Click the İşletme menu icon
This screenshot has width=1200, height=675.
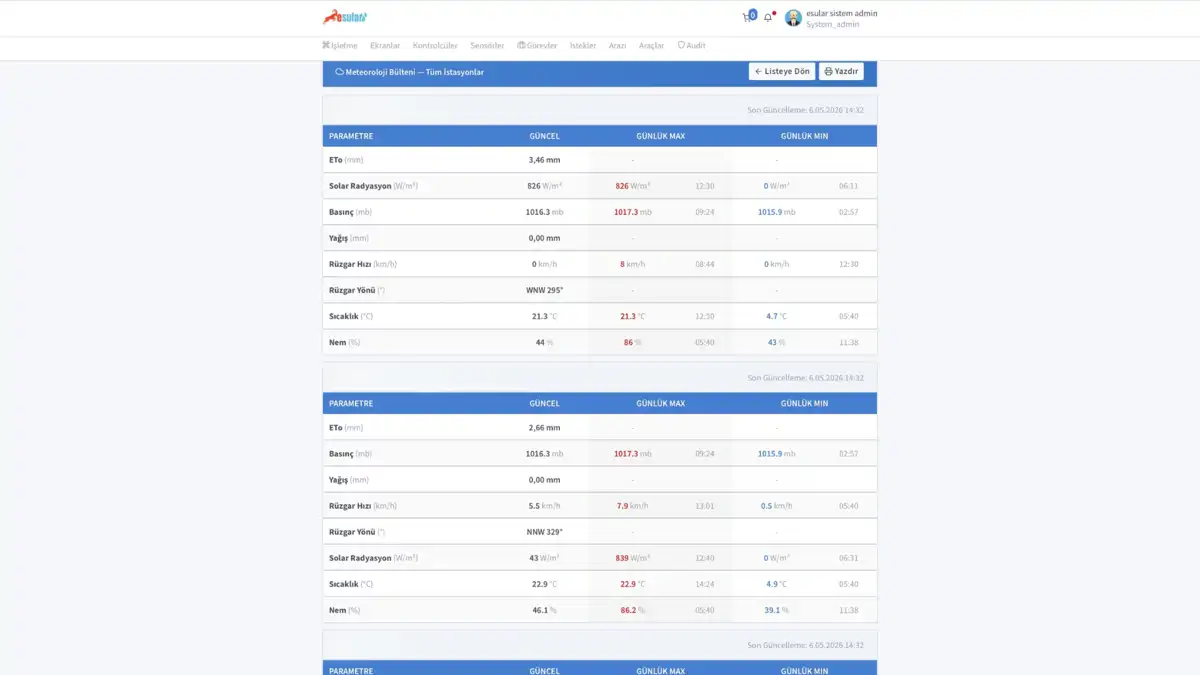(x=326, y=45)
